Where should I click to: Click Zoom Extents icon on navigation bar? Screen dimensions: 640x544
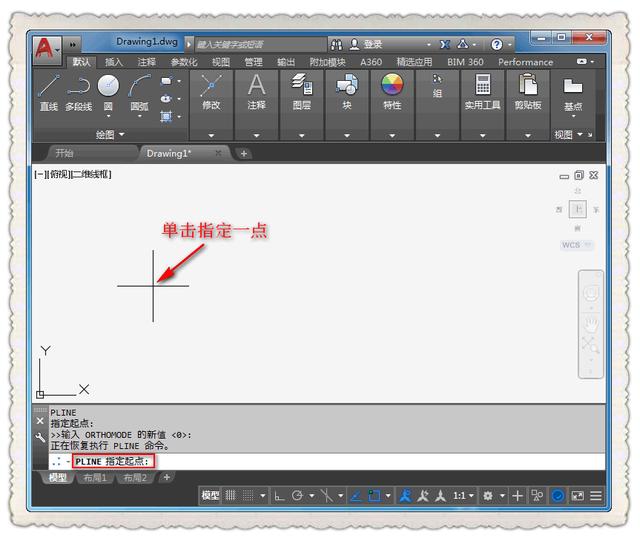(x=591, y=345)
